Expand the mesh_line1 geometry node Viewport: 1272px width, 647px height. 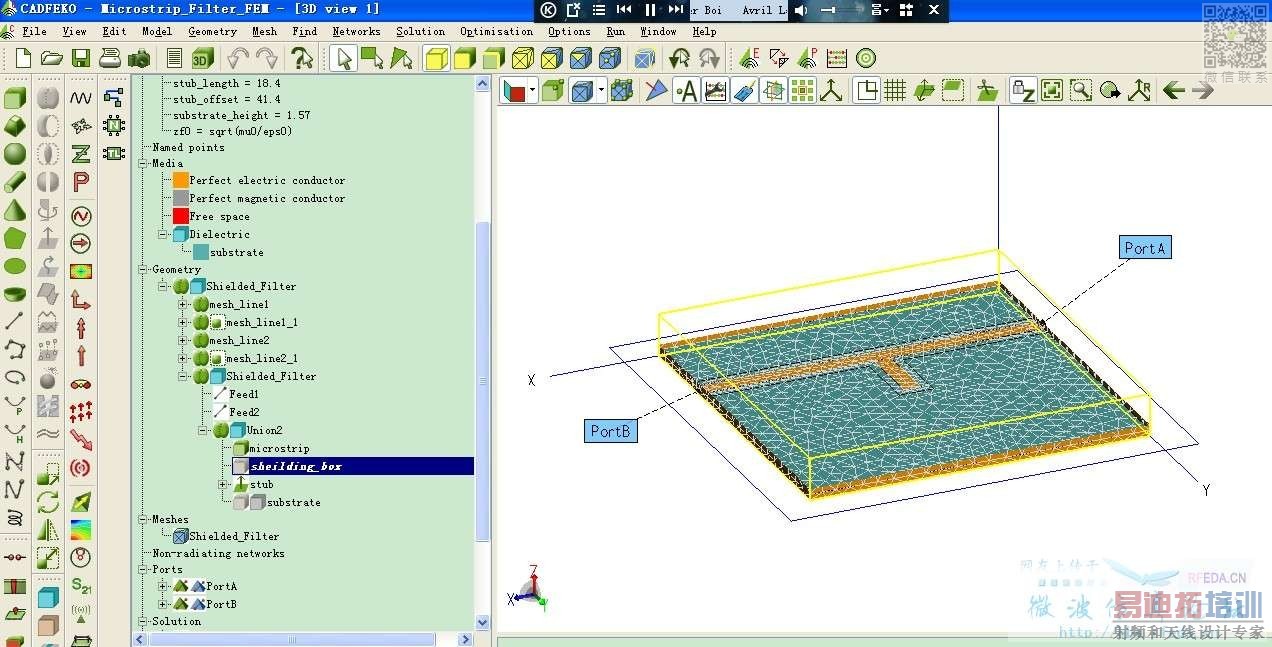pos(184,304)
